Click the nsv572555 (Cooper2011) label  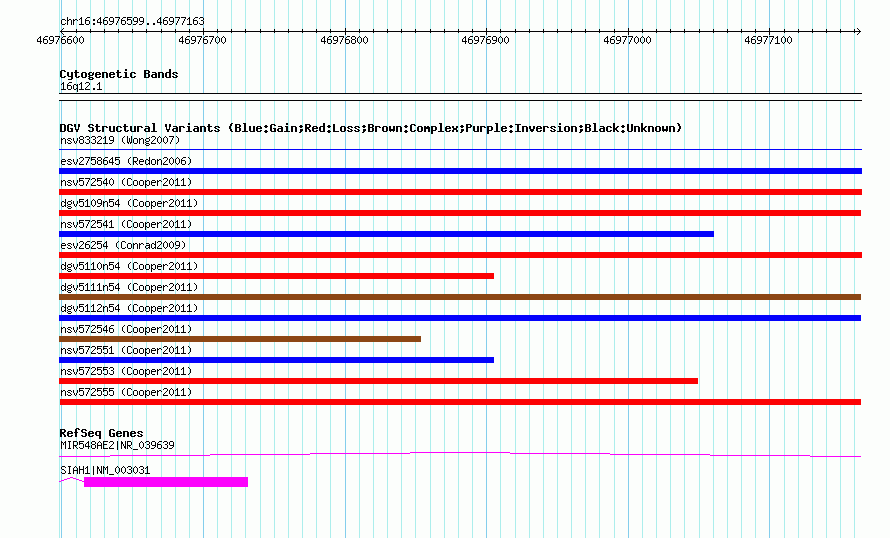click(x=126, y=392)
